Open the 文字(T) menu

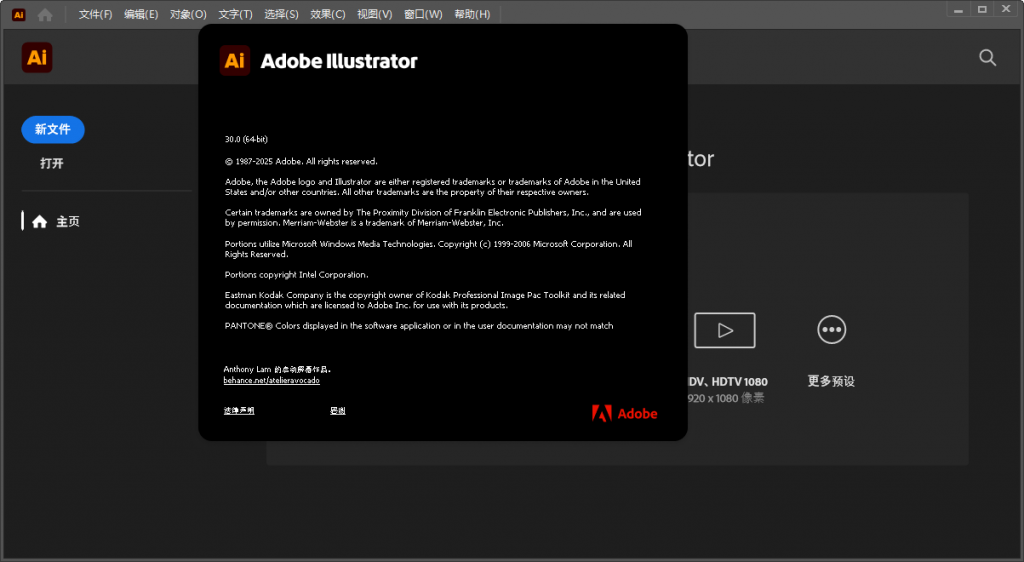[x=235, y=15]
